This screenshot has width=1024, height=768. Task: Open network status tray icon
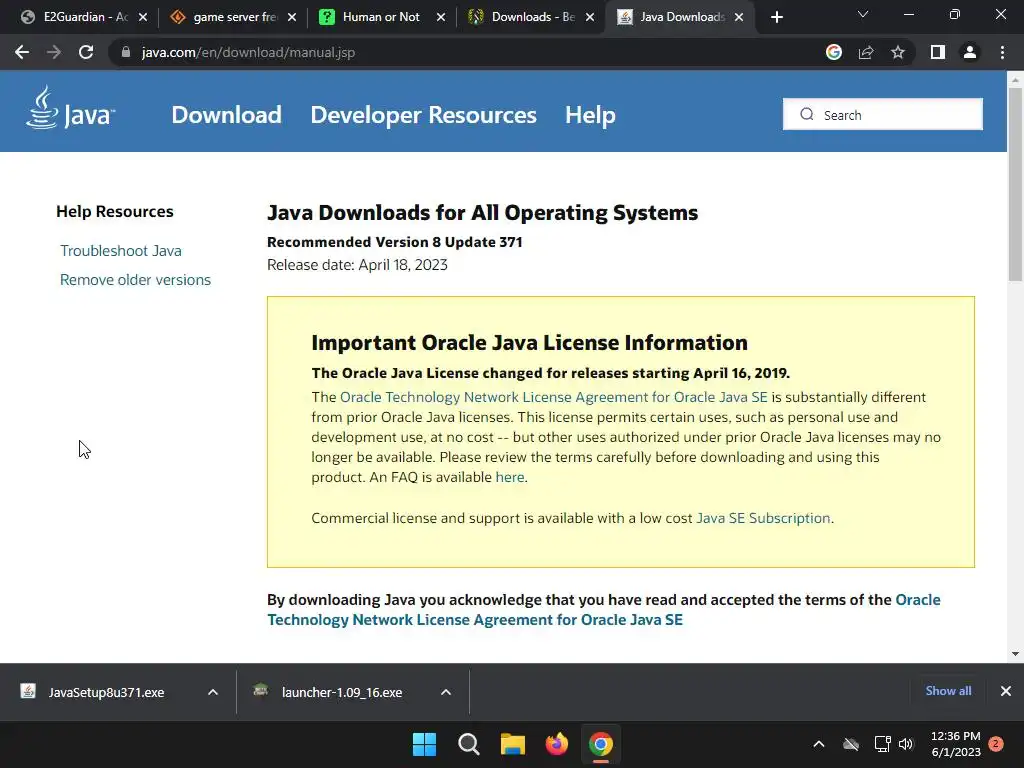tap(882, 744)
